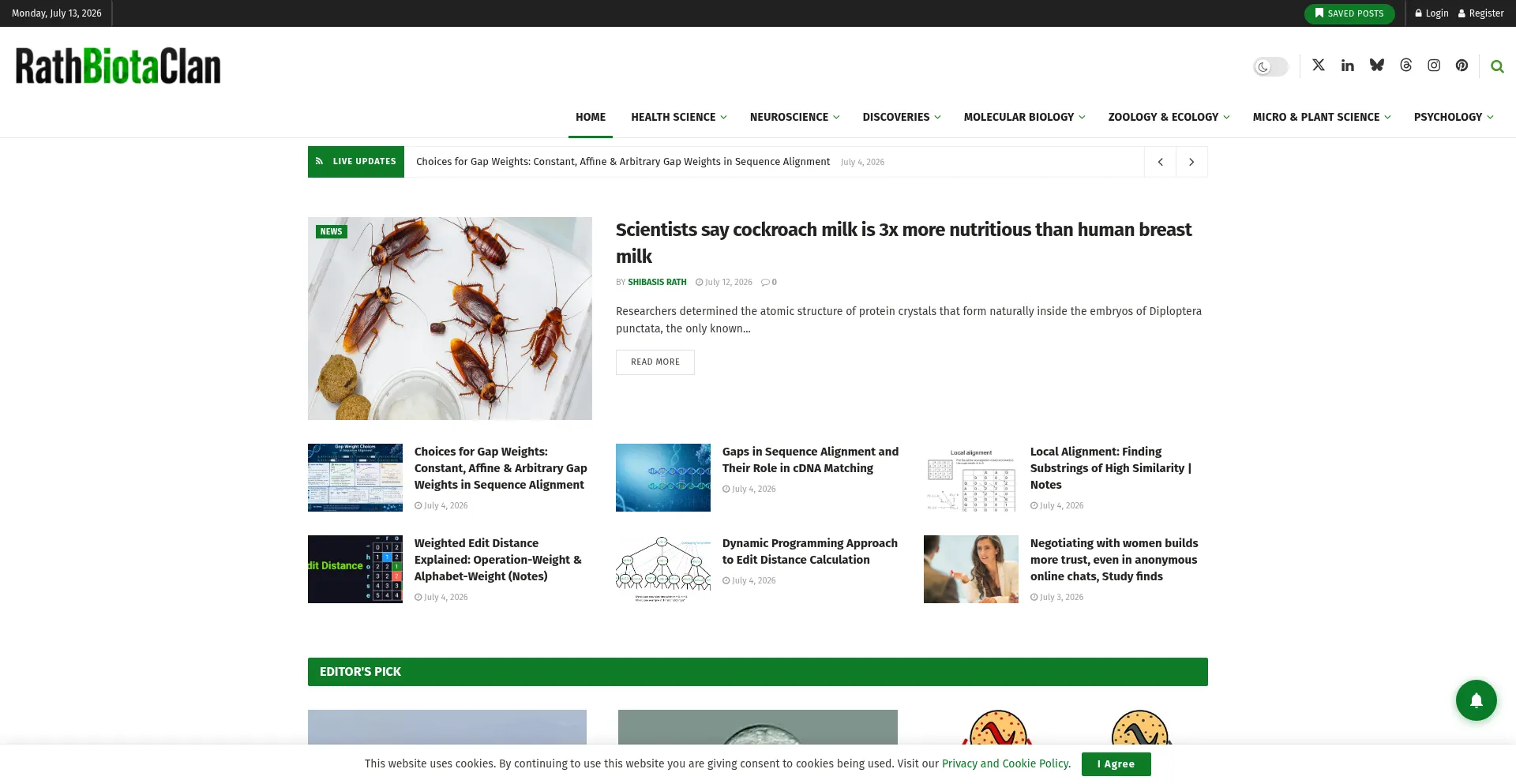
Task: Open the site search icon
Action: click(x=1497, y=66)
